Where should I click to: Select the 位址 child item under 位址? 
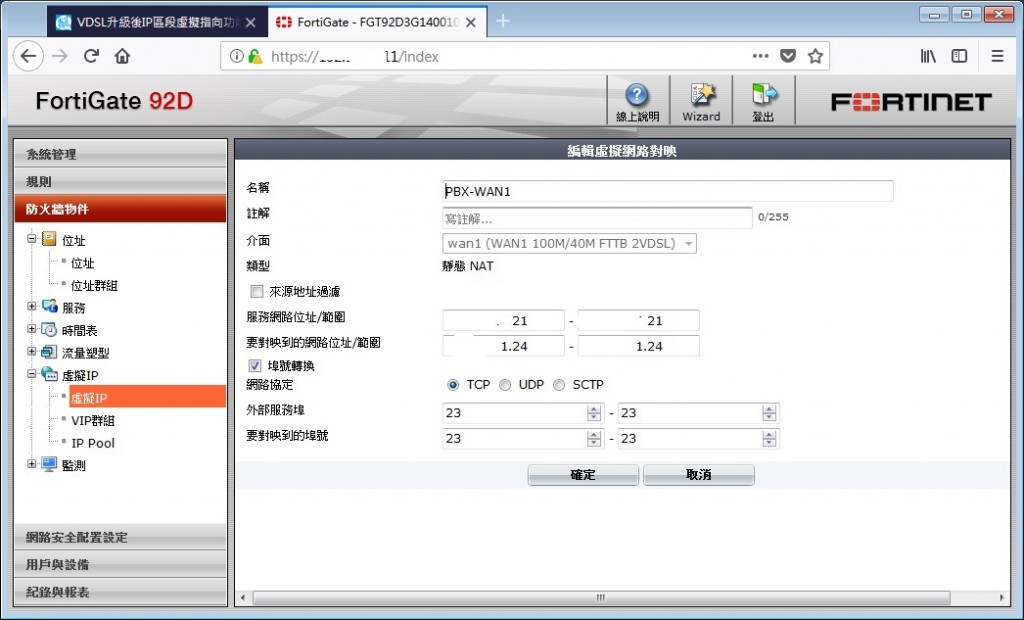pos(82,263)
